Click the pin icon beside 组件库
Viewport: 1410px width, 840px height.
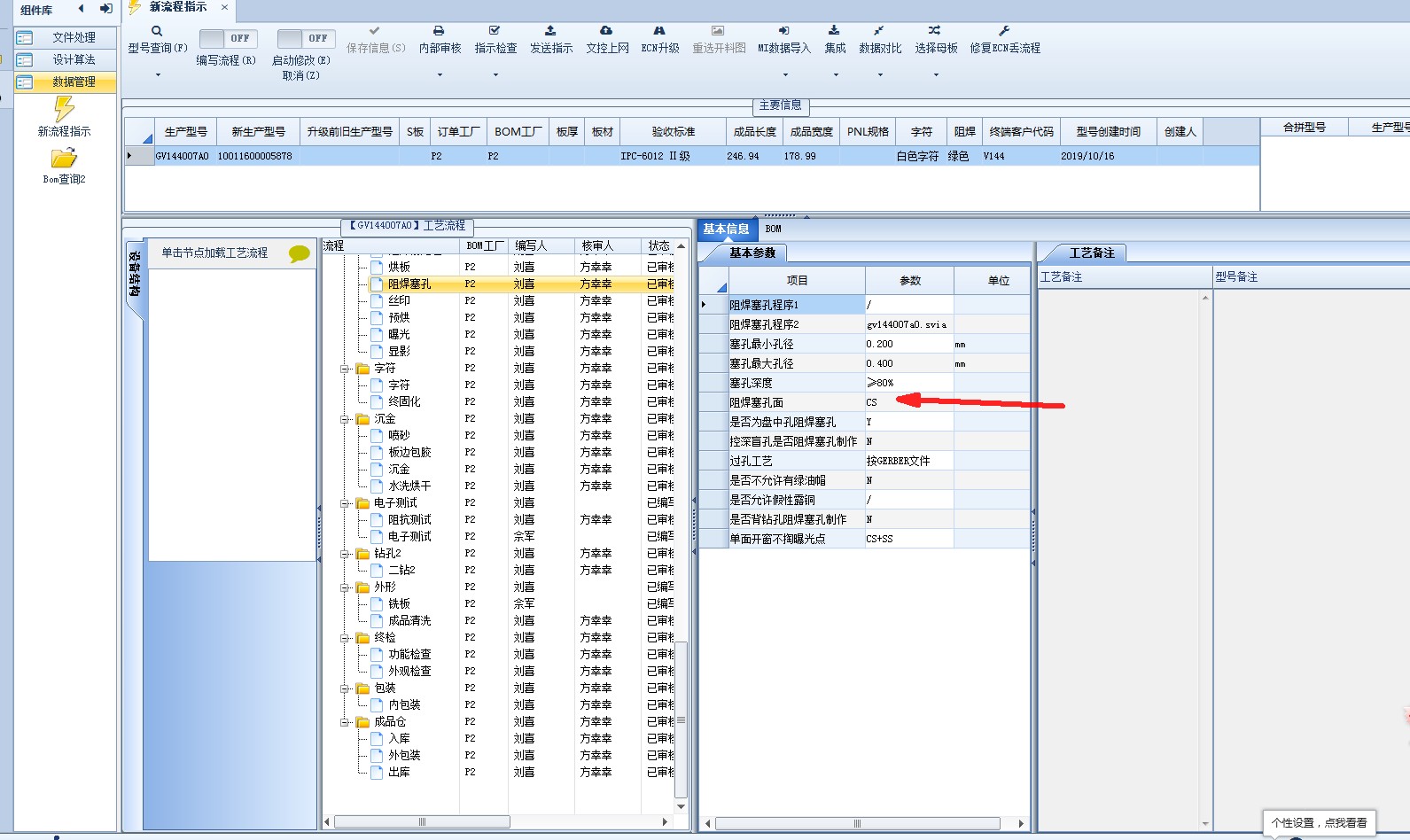(105, 9)
